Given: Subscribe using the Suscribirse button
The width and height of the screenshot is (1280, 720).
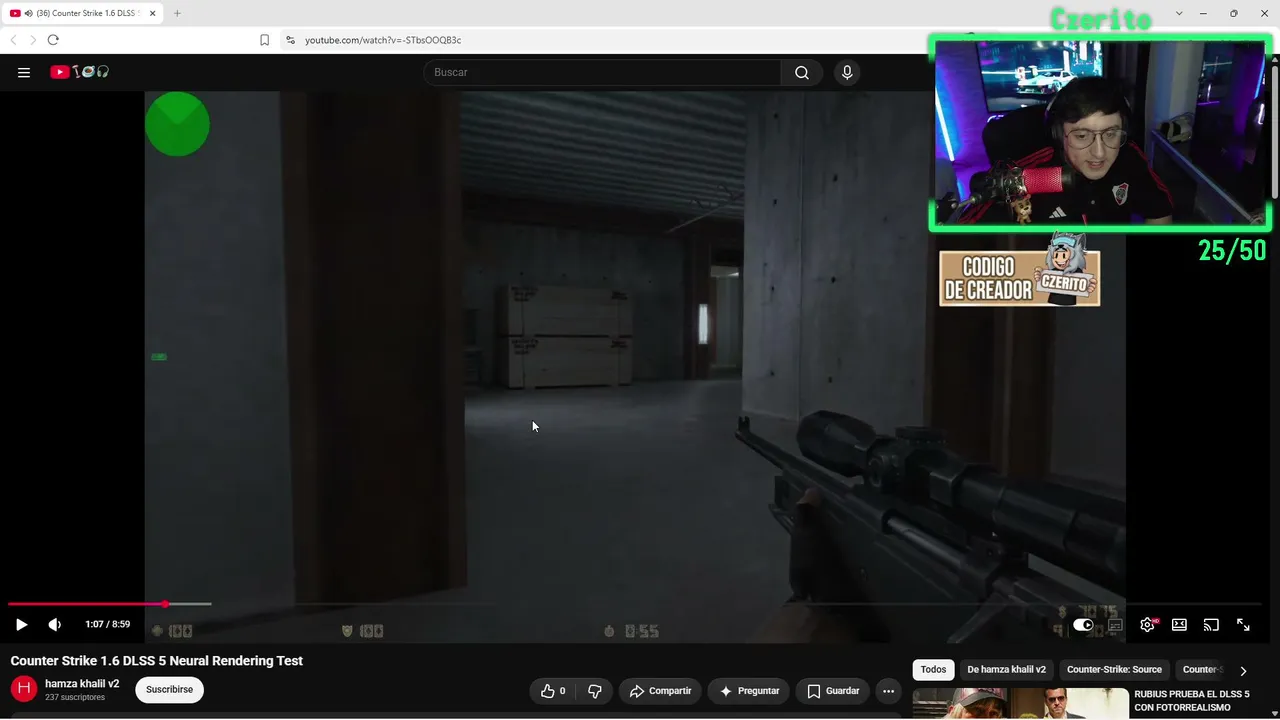Looking at the screenshot, I should [x=169, y=690].
